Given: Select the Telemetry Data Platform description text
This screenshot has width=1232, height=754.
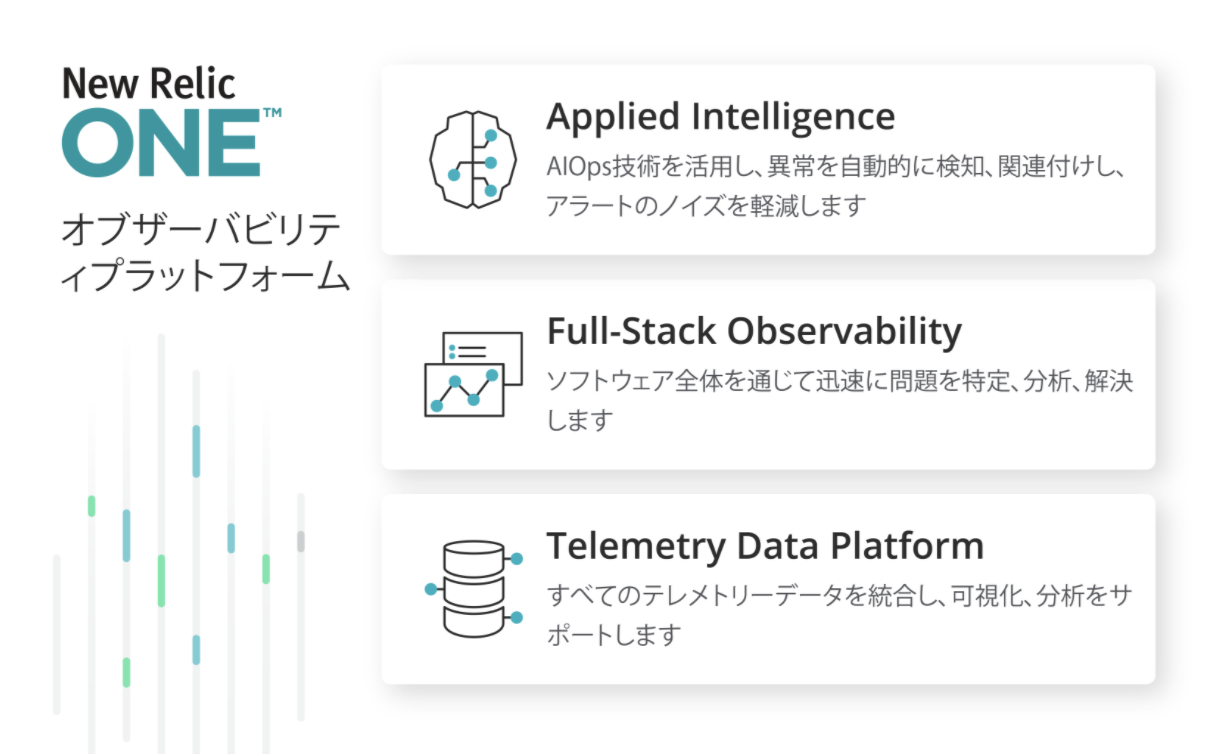Looking at the screenshot, I should pos(838,614).
